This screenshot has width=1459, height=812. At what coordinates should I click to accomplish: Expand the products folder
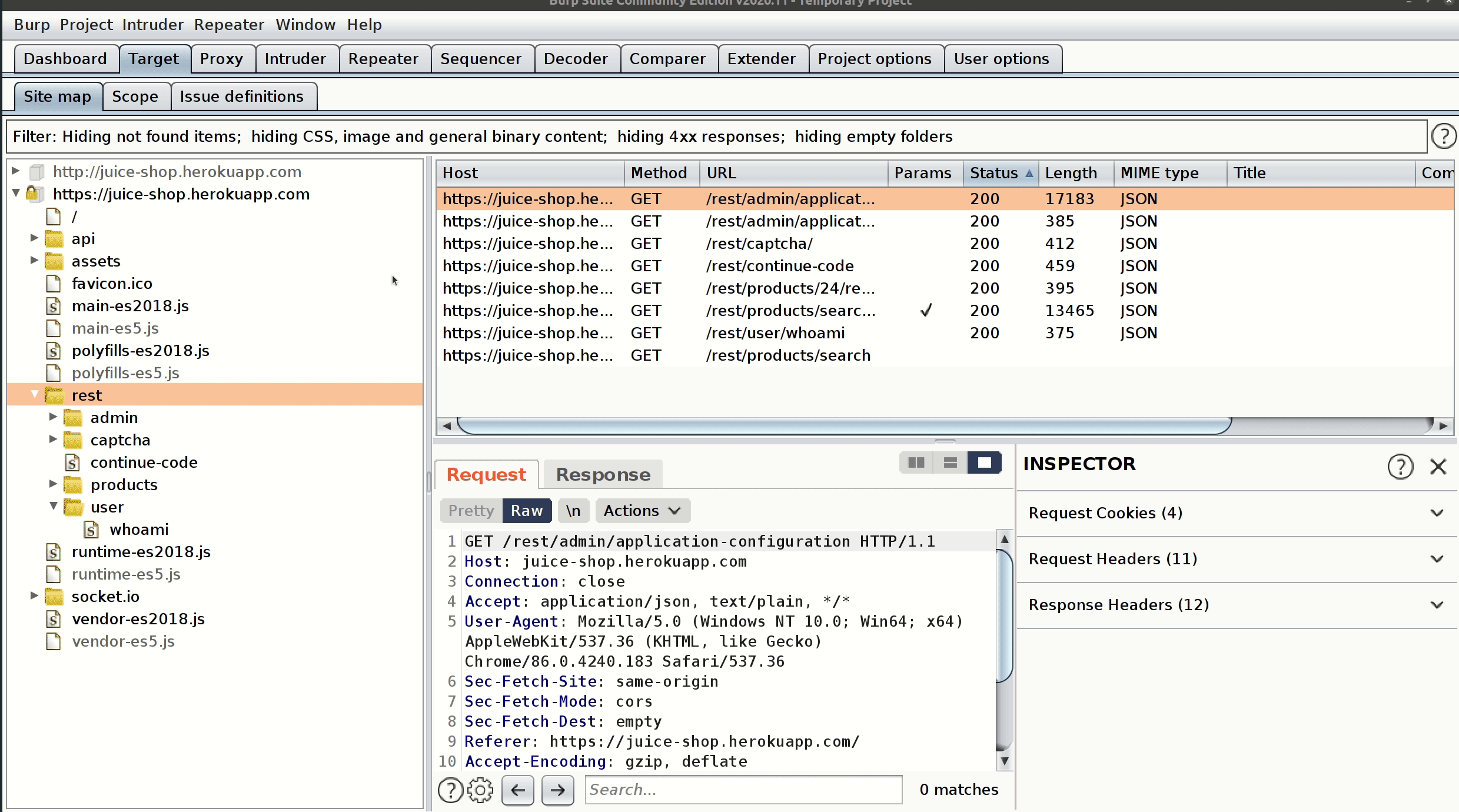point(53,484)
